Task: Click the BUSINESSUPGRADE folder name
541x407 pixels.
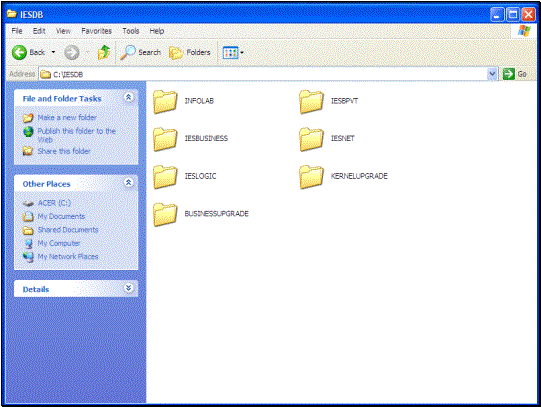Action: click(x=216, y=214)
